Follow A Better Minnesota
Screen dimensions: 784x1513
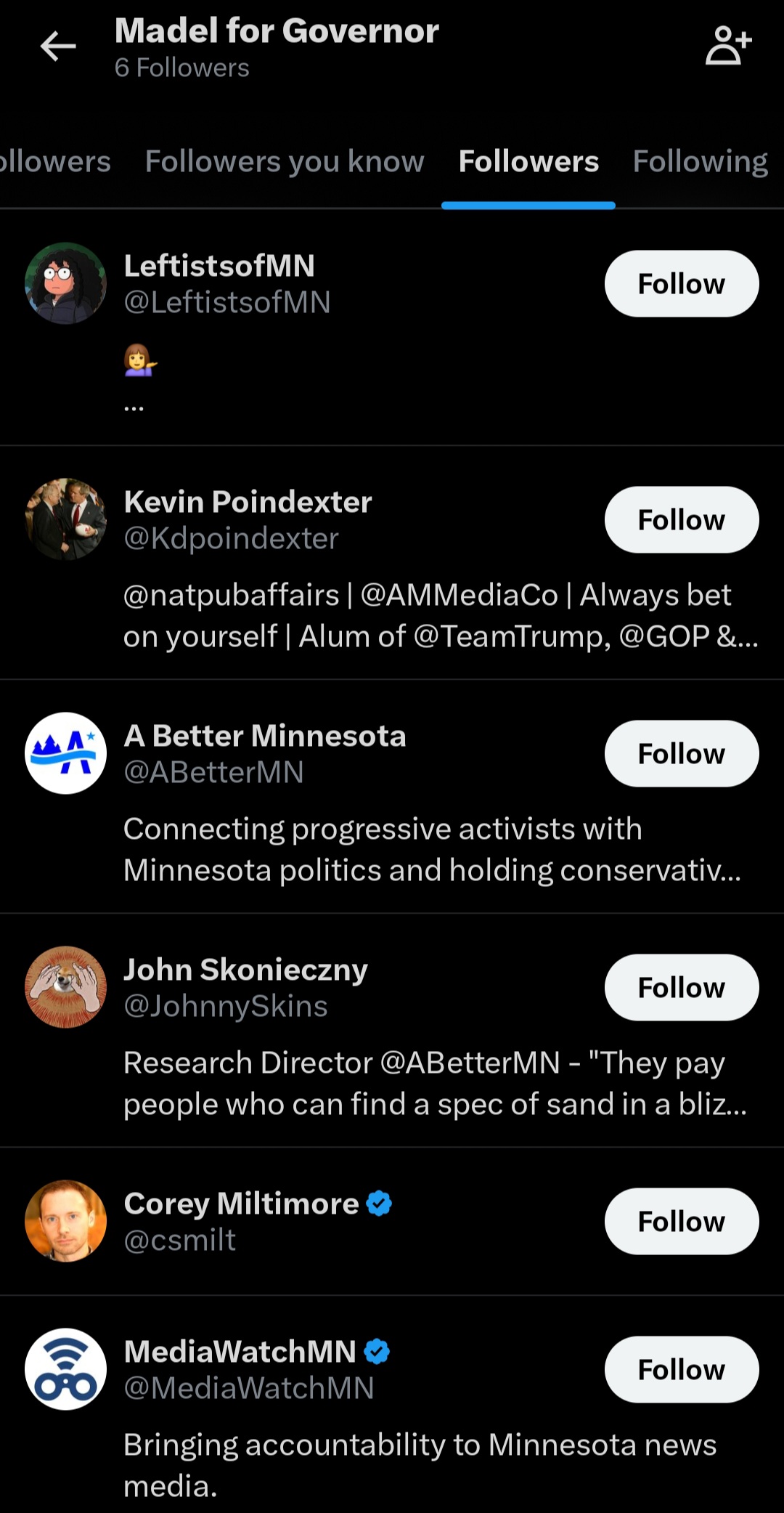(682, 754)
